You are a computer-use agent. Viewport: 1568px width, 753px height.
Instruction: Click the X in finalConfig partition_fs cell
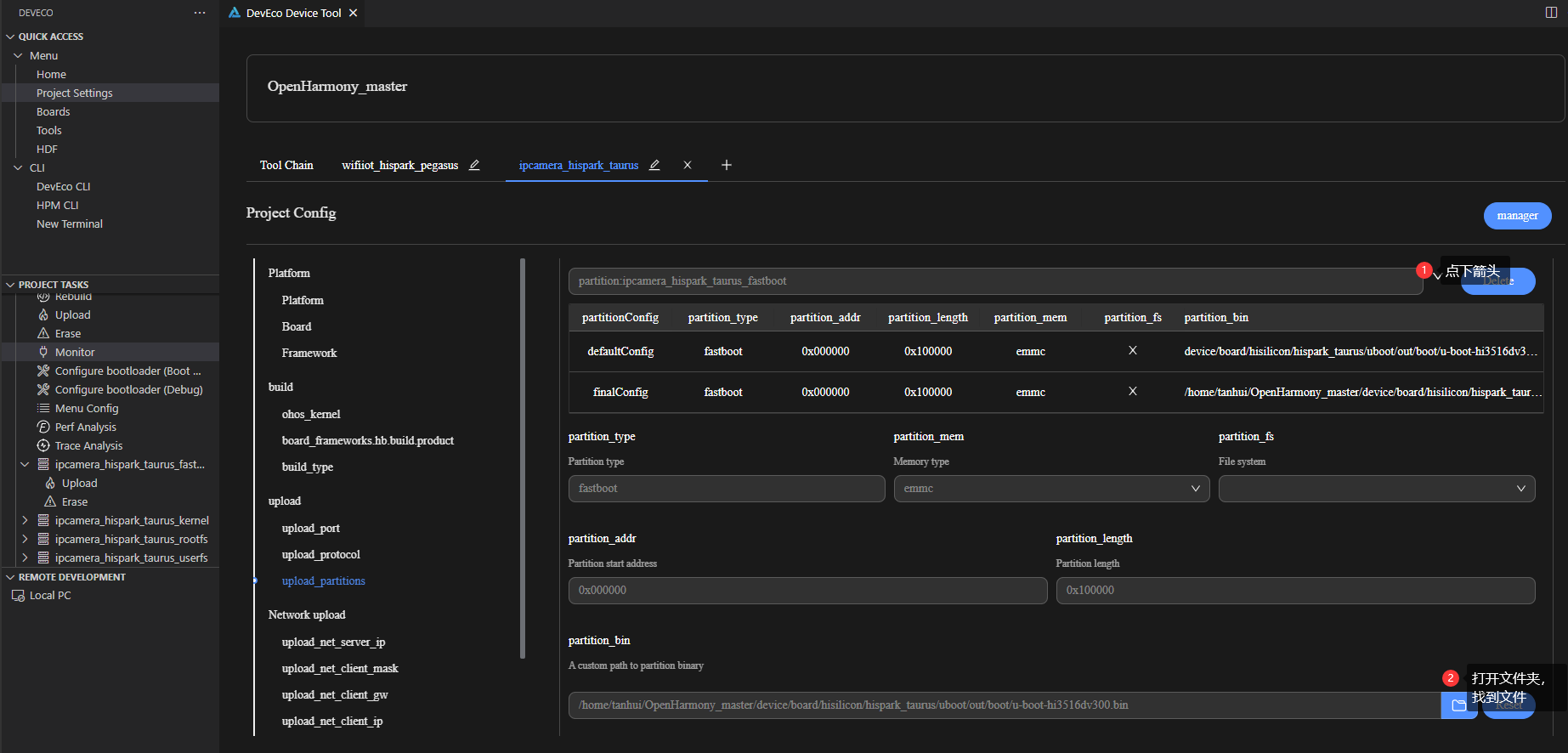coord(1132,391)
